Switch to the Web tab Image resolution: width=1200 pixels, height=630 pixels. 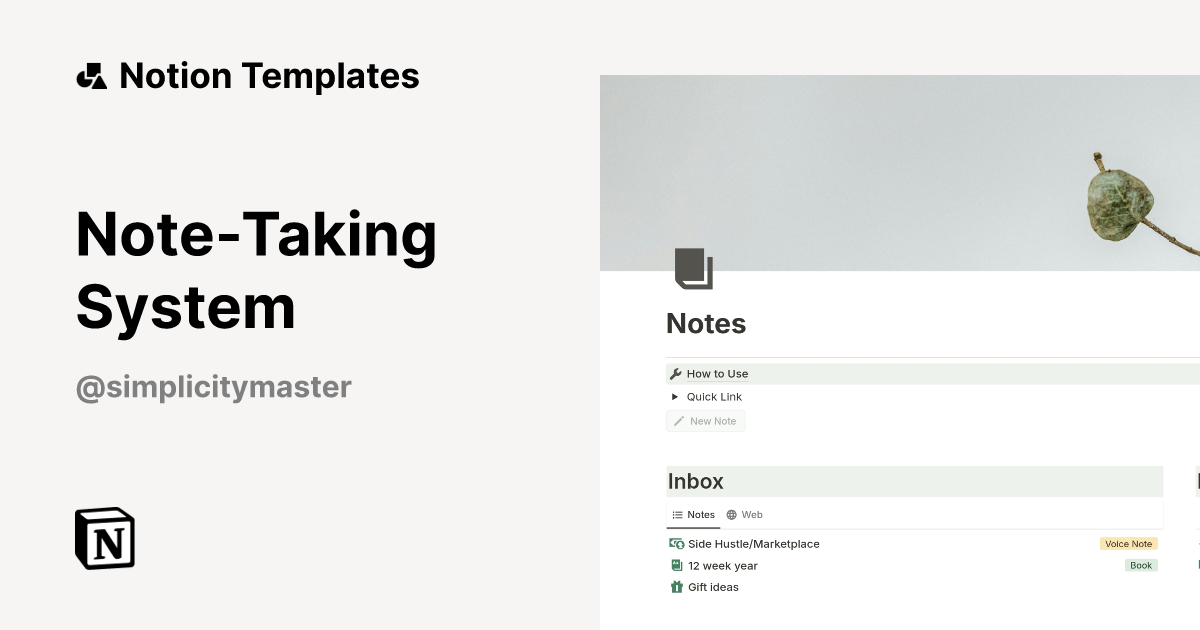tap(745, 514)
